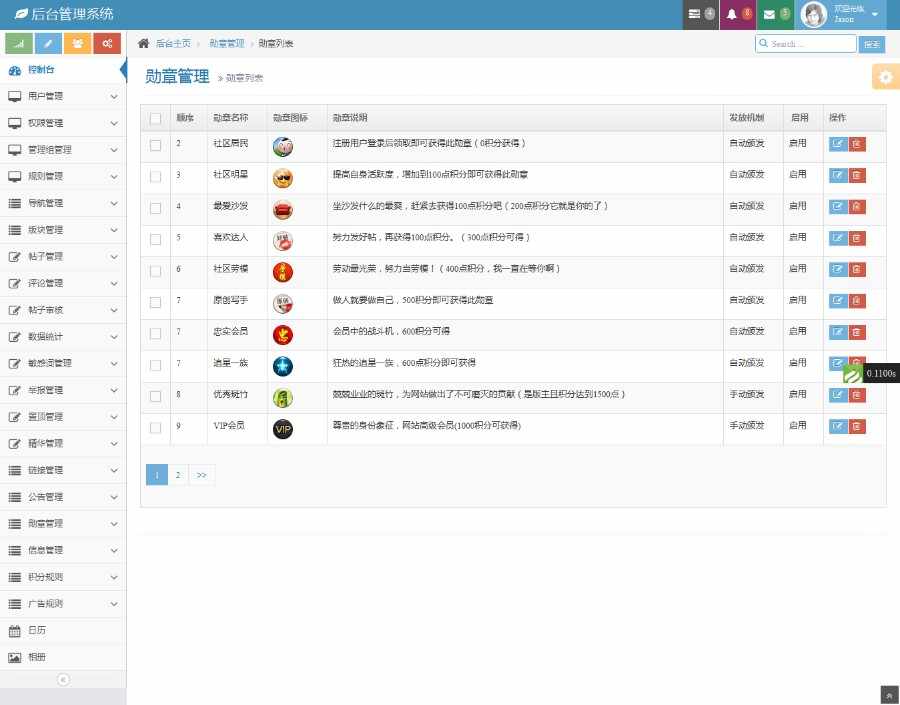Check the 社区劳模 row checkbox
This screenshot has height=705, width=900.
point(156,271)
